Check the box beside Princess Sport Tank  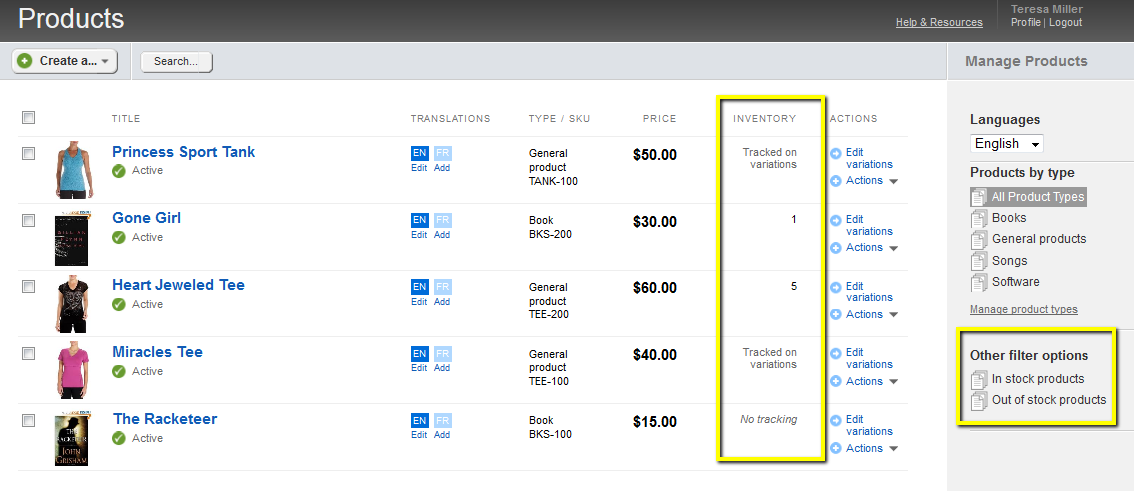coord(29,153)
